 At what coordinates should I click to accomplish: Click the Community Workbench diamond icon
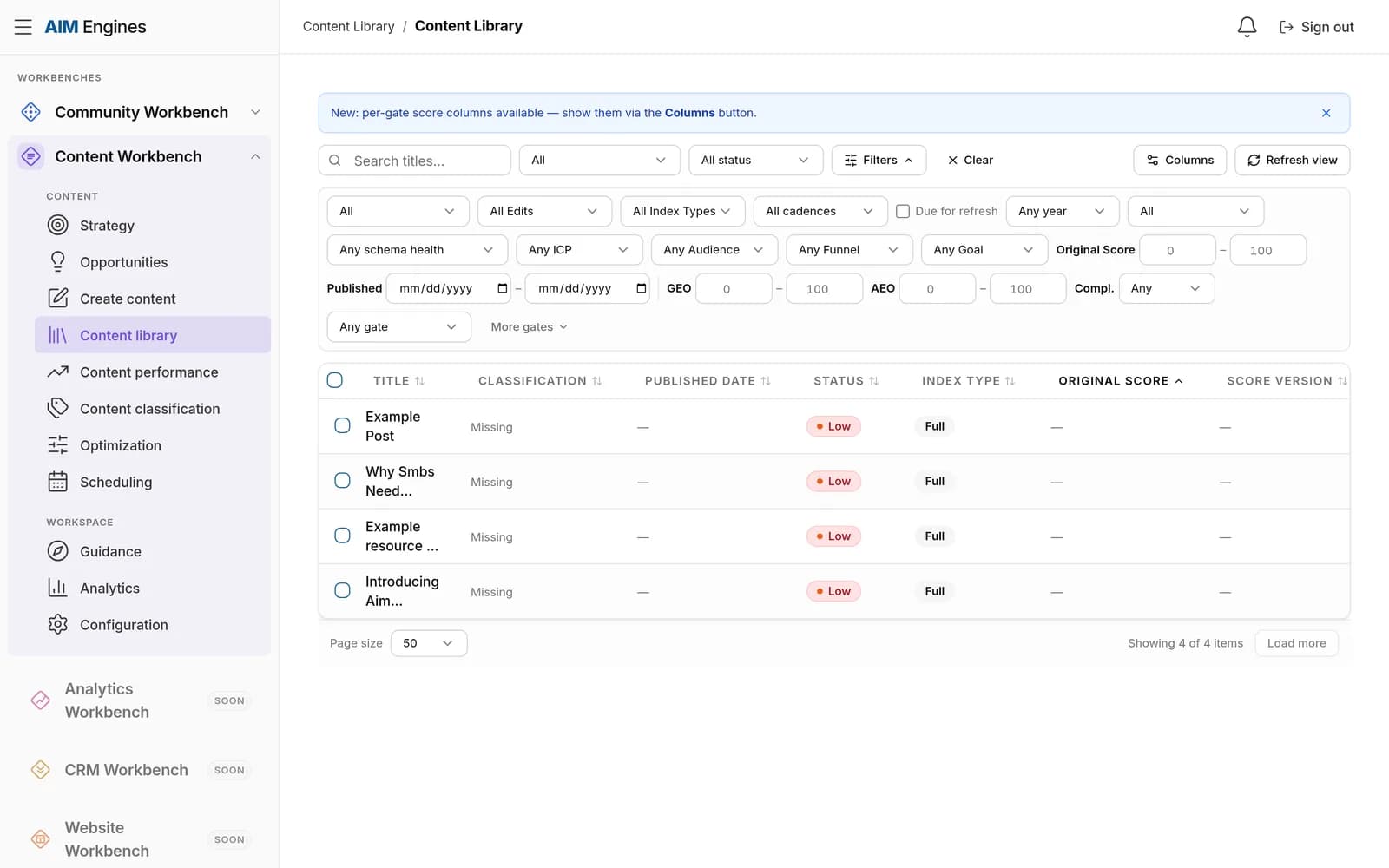point(30,112)
